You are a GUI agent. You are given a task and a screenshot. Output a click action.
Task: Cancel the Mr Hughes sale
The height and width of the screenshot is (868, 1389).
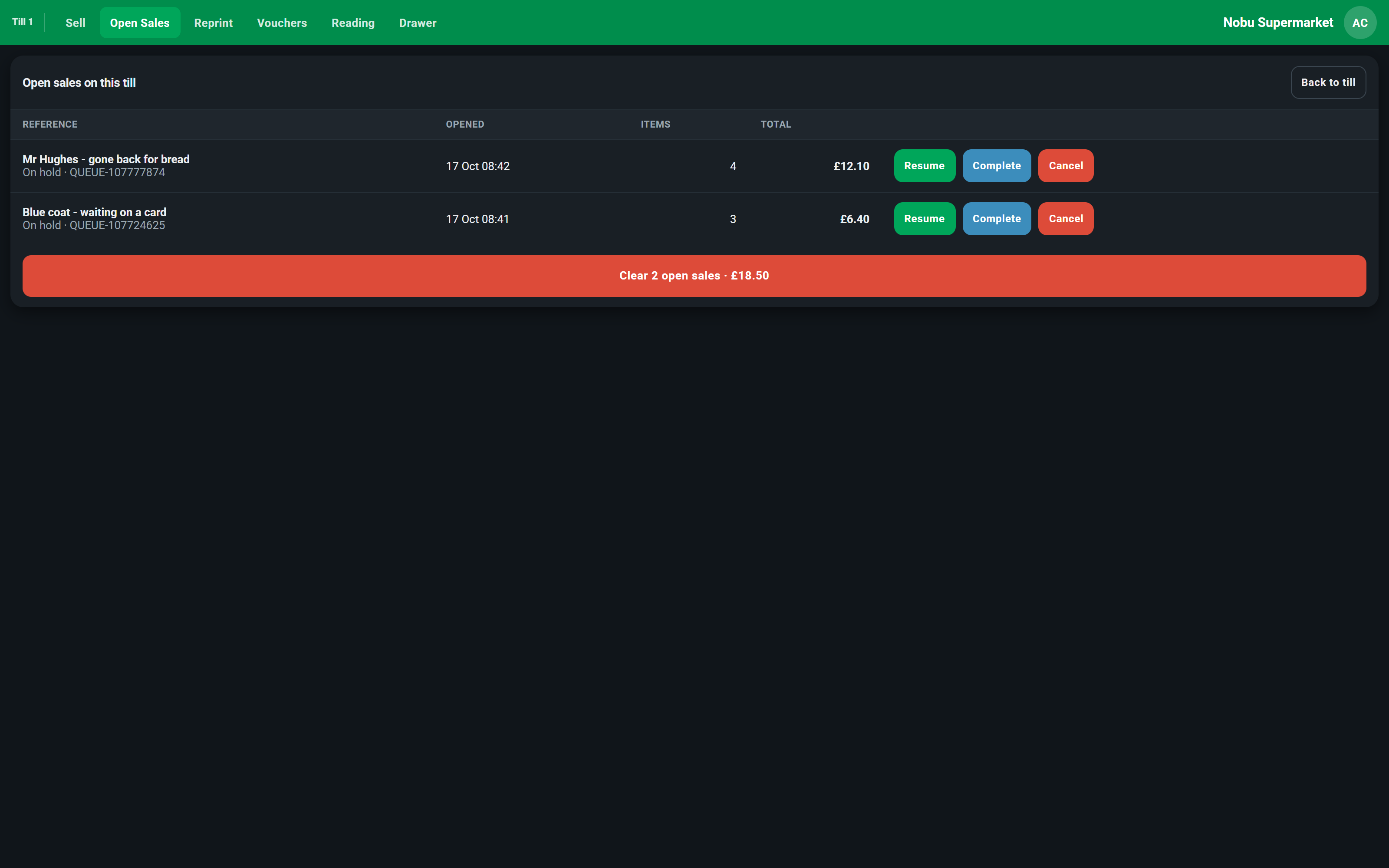1066,166
